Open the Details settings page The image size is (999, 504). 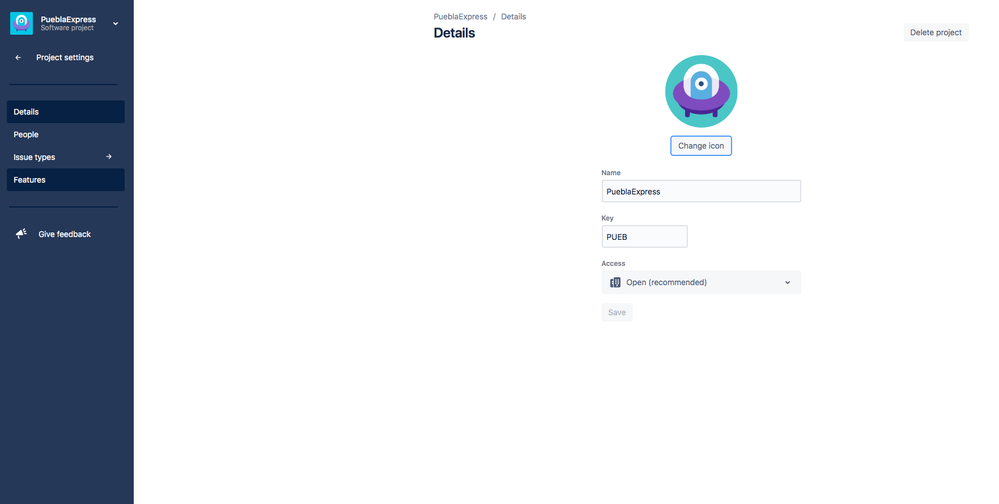tap(66, 112)
